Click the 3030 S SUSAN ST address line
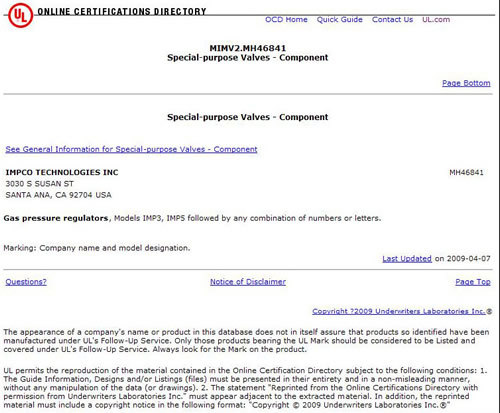Screen dimensions: 500x413 [40, 184]
